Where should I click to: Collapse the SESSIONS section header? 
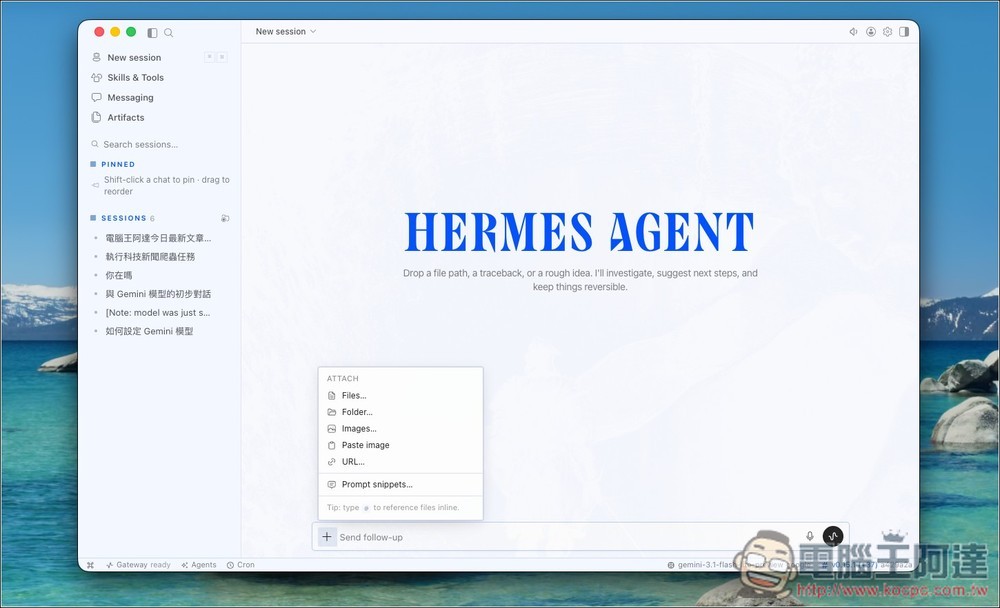(124, 218)
